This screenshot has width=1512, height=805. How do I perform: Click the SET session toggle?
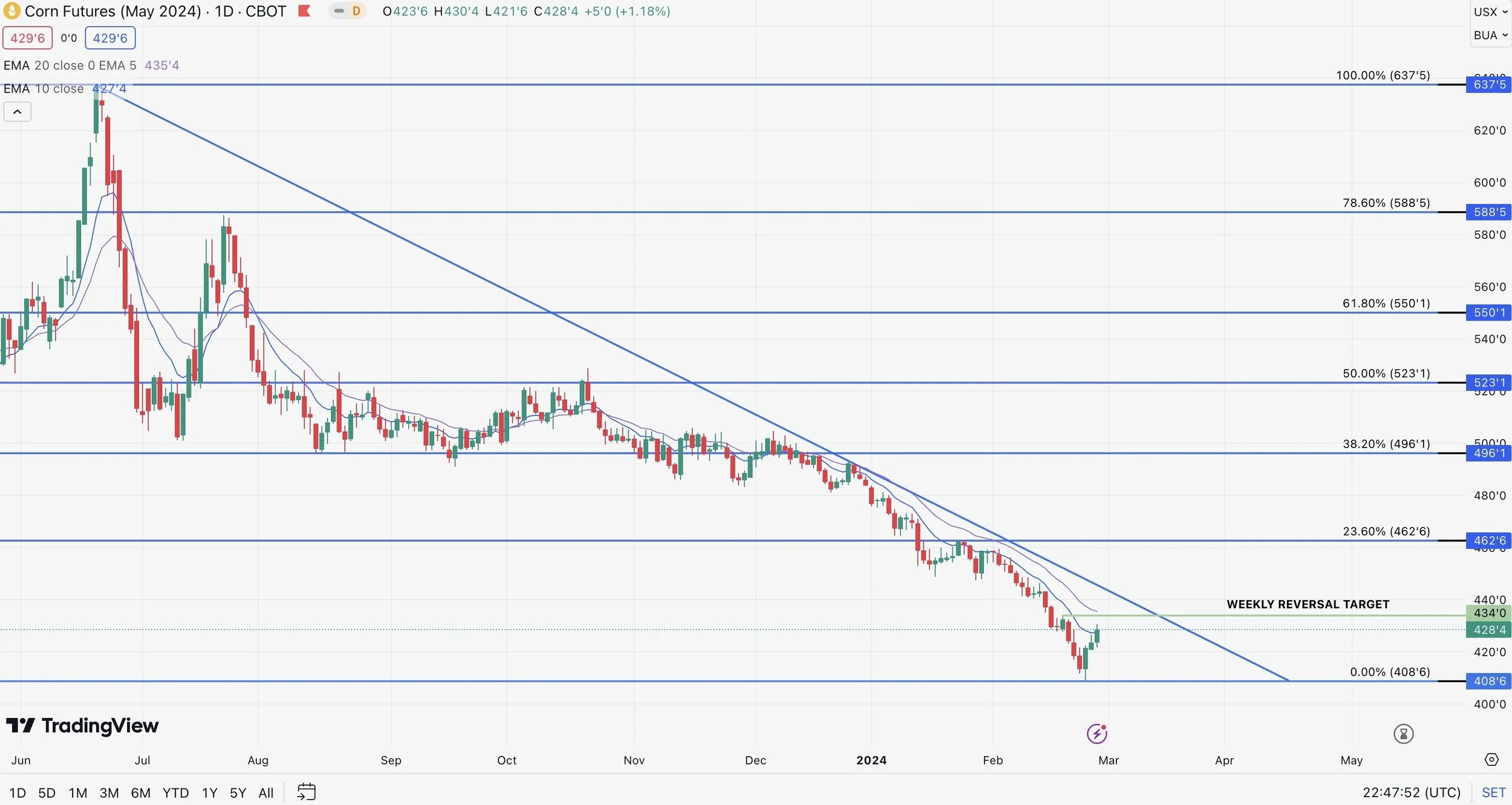click(x=1493, y=792)
